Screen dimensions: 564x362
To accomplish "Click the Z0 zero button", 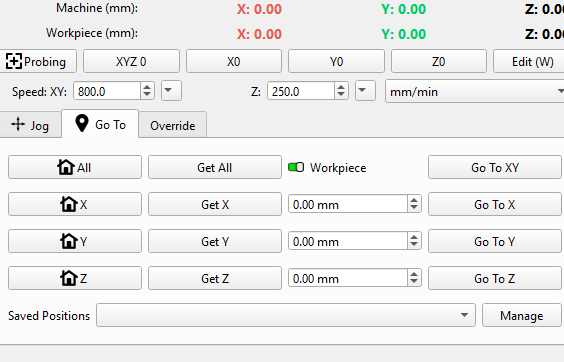I will click(x=439, y=62).
